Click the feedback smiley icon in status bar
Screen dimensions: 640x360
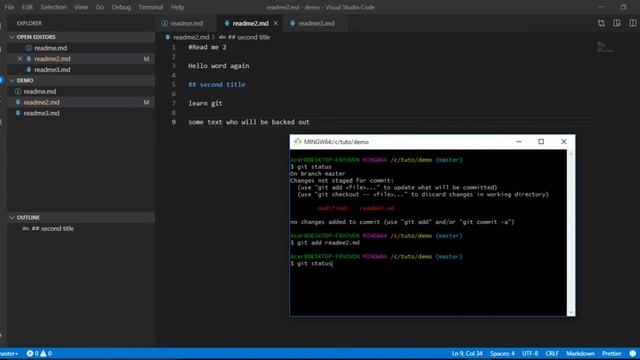pos(633,353)
